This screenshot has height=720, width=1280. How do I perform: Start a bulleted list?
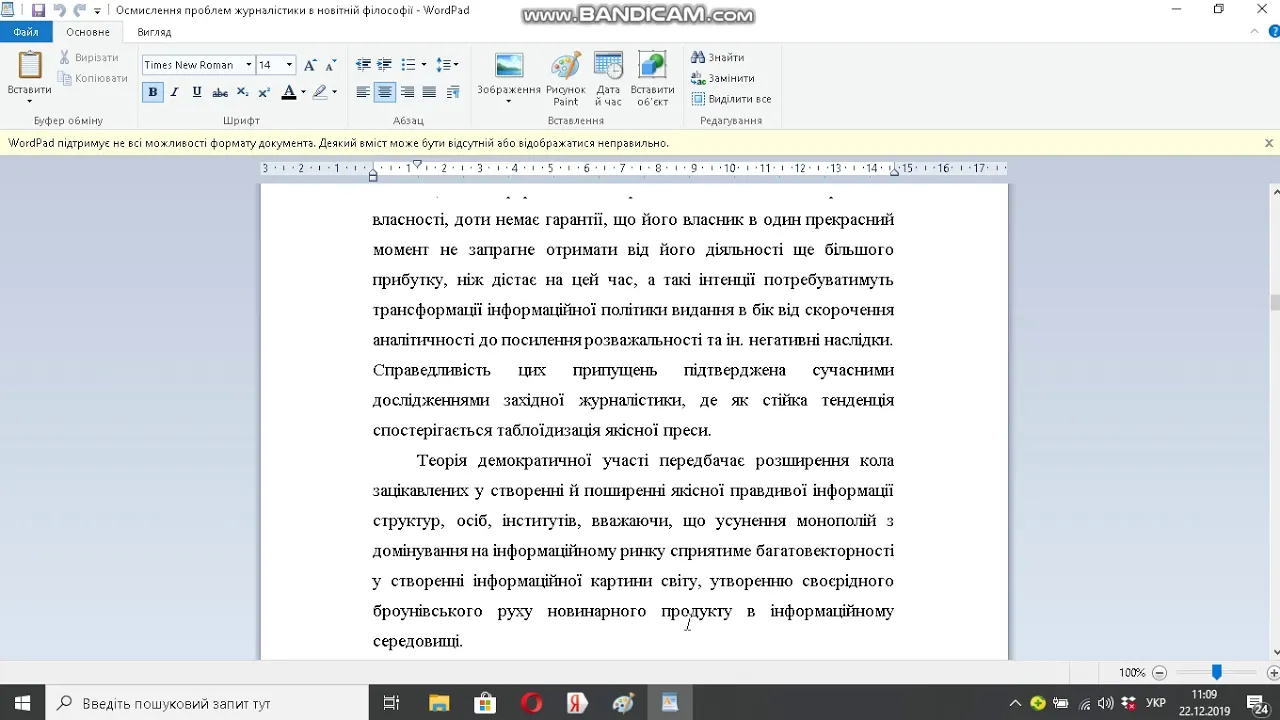(408, 65)
